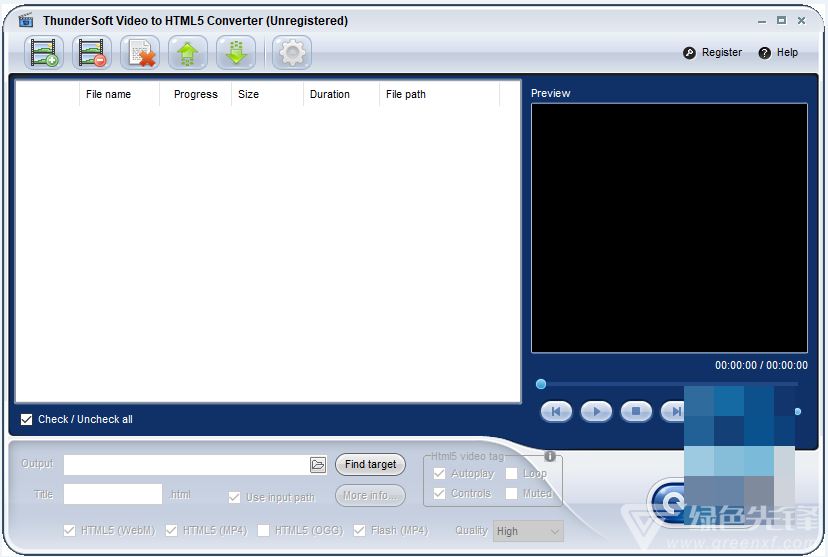Skip to next in preview player
The width and height of the screenshot is (828, 557).
pyautogui.click(x=673, y=411)
